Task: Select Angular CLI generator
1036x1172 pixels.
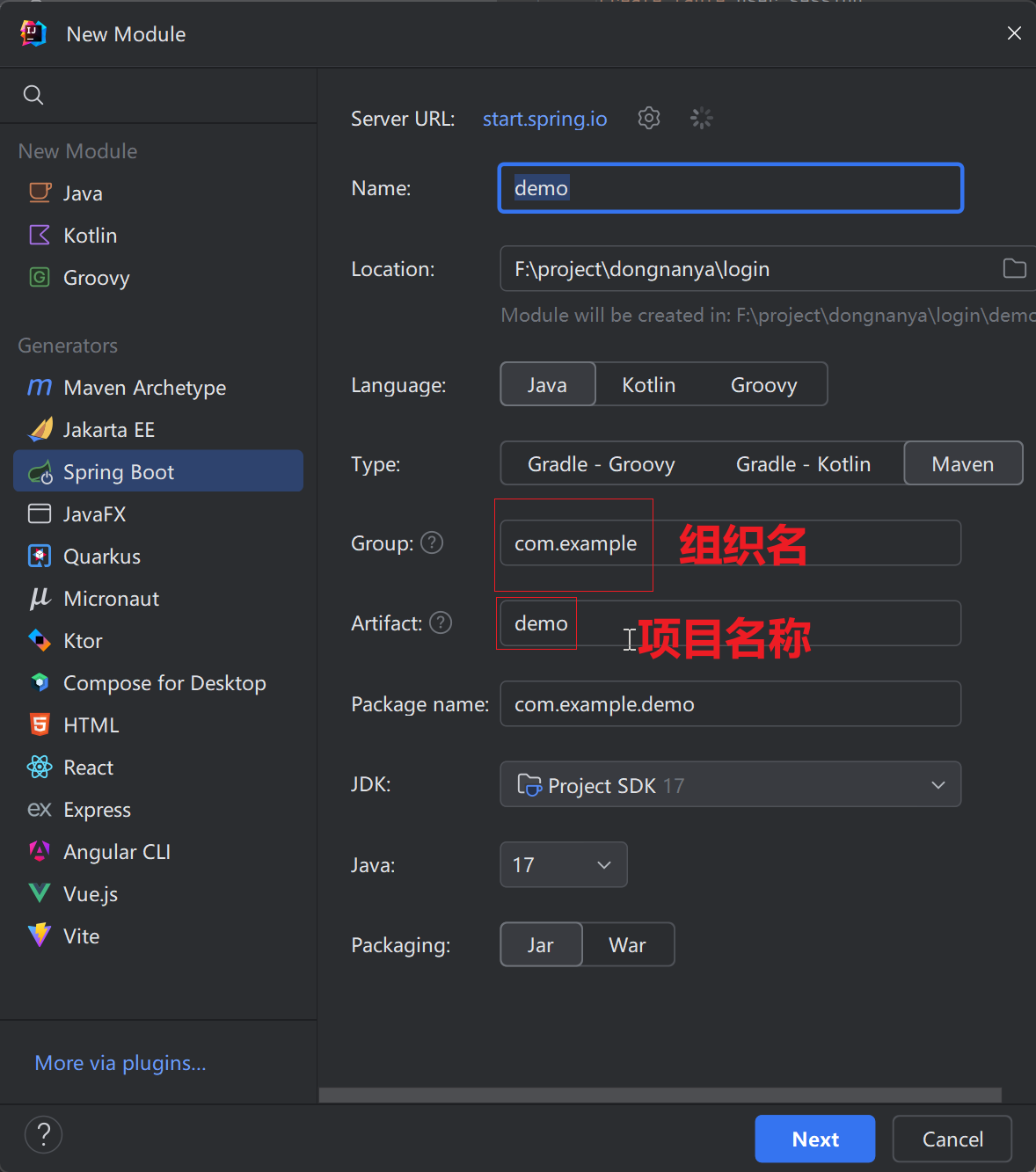Action: click(158, 851)
